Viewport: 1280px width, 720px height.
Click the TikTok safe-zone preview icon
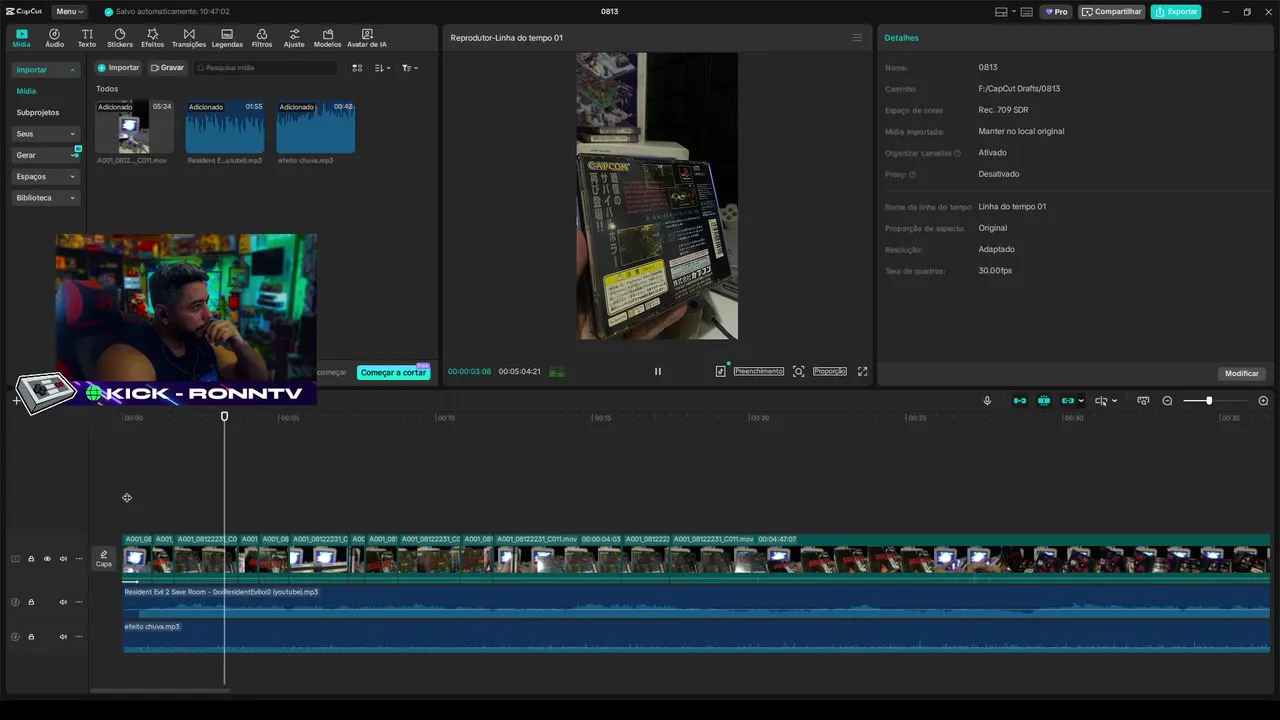click(720, 371)
